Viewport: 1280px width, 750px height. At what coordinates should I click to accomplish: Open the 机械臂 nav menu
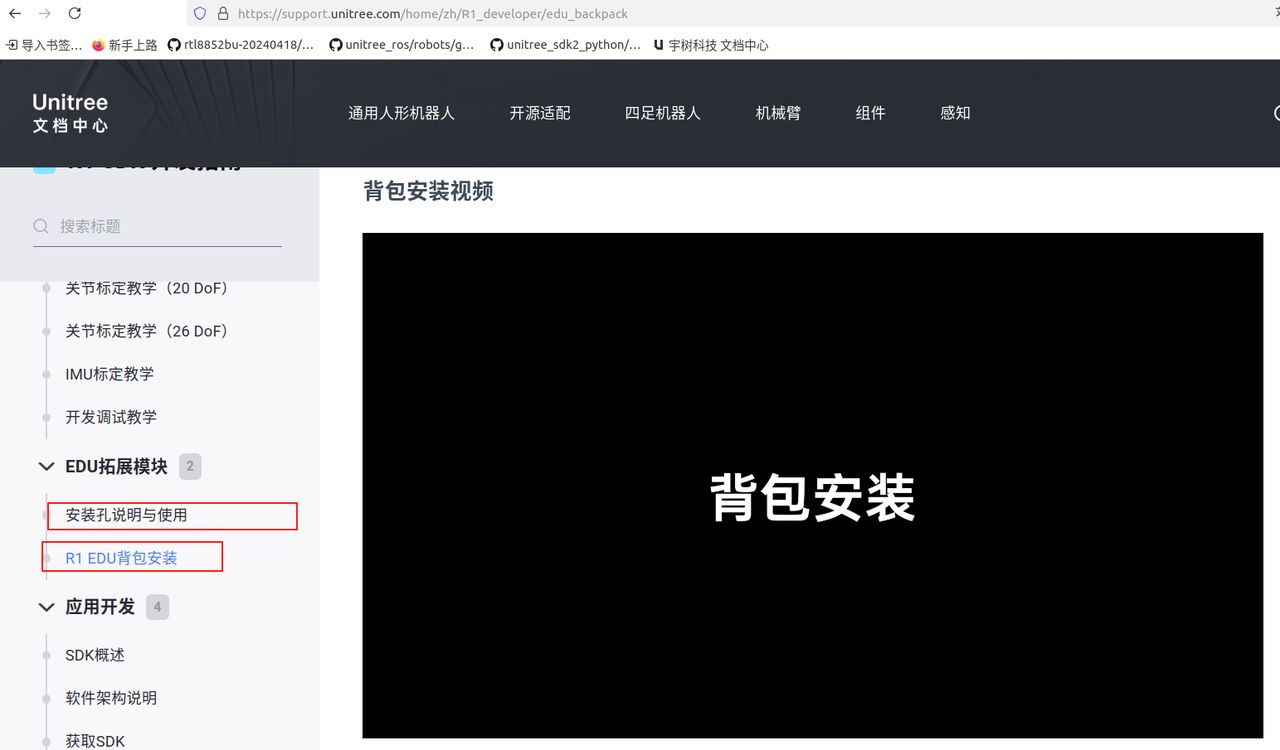(x=778, y=113)
